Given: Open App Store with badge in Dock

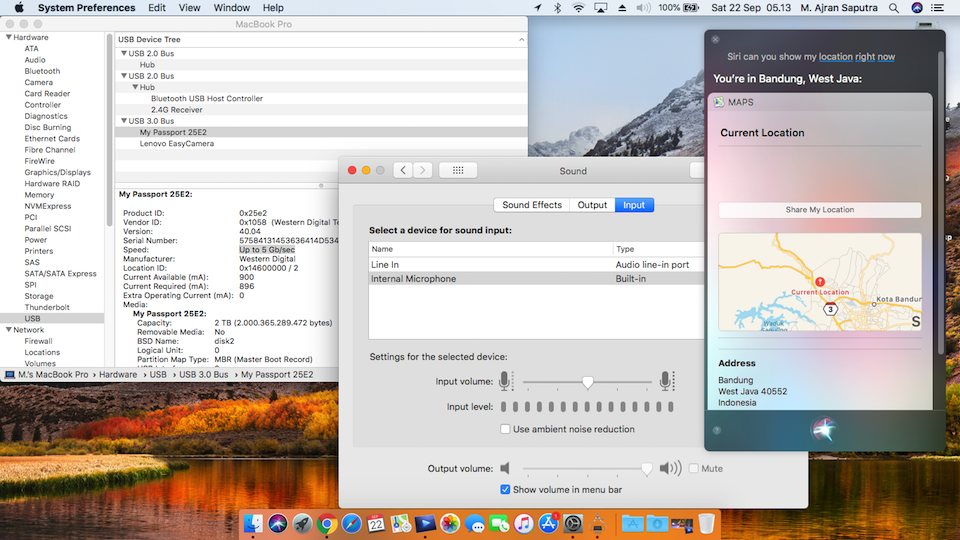Looking at the screenshot, I should (548, 524).
